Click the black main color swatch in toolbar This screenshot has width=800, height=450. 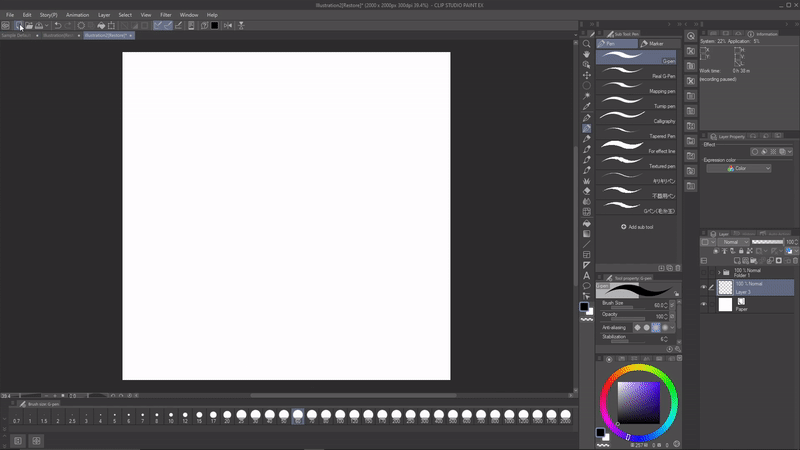(584, 306)
